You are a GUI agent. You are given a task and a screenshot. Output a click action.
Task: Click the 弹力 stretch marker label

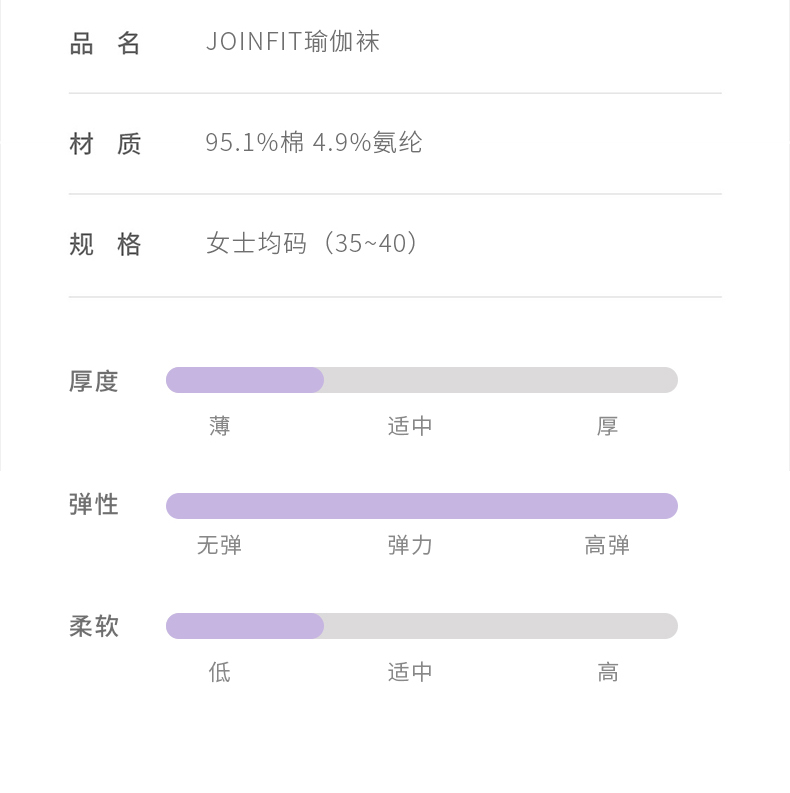tap(410, 546)
